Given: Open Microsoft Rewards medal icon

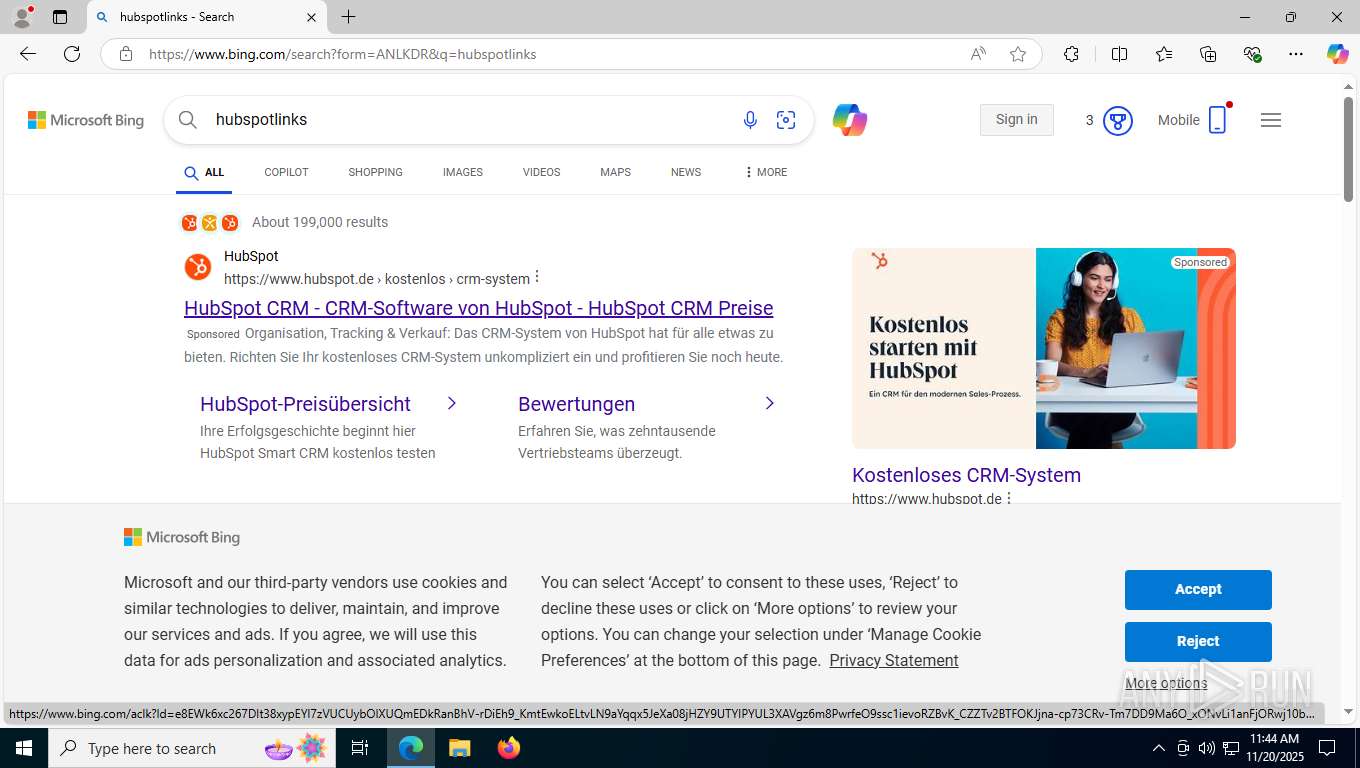Looking at the screenshot, I should (x=1117, y=121).
